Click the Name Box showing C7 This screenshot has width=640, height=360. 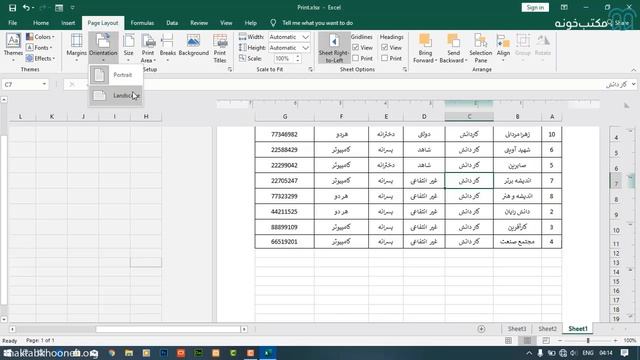[x=21, y=84]
